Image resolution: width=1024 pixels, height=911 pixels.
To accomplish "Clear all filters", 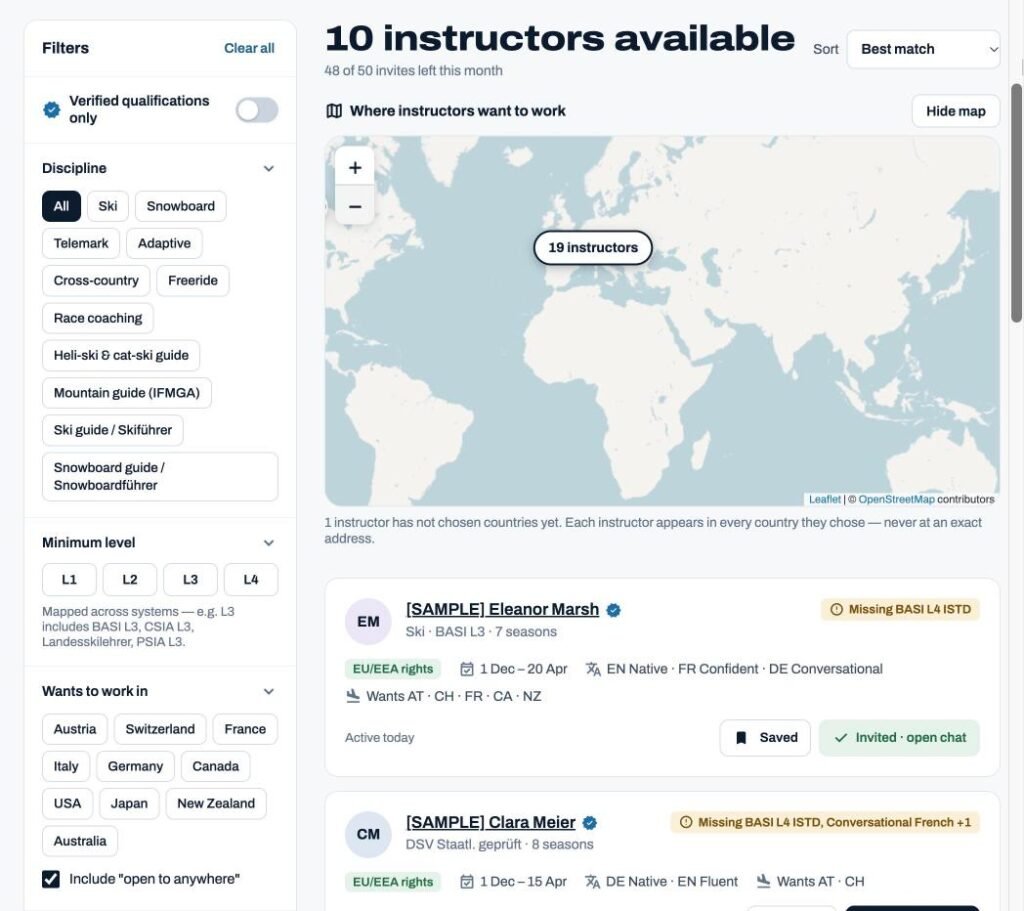I will (x=249, y=48).
